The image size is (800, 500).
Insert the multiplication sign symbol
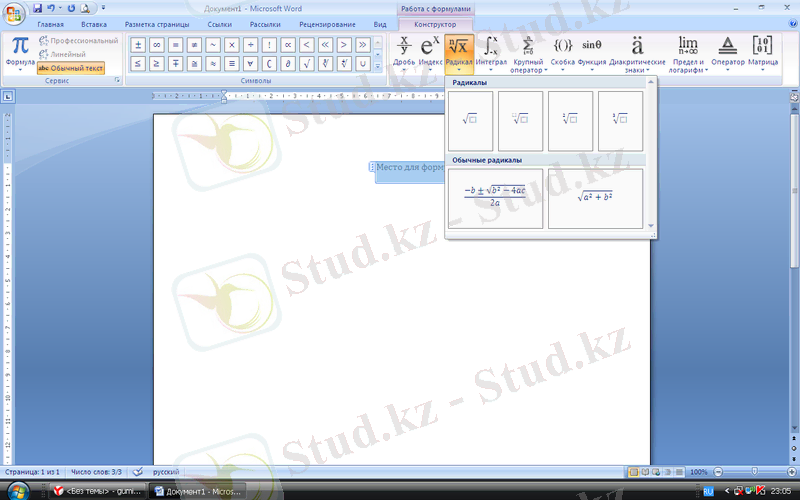[x=232, y=45]
